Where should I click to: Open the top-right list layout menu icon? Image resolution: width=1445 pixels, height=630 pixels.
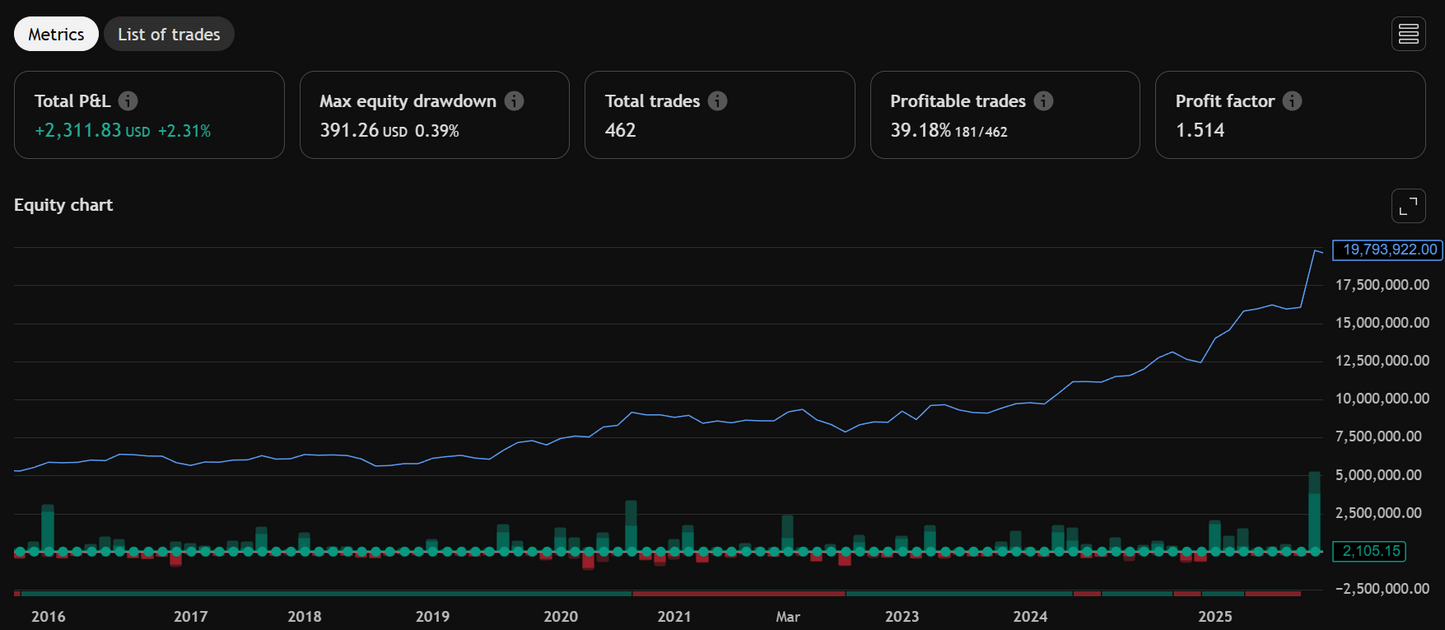[x=1408, y=34]
